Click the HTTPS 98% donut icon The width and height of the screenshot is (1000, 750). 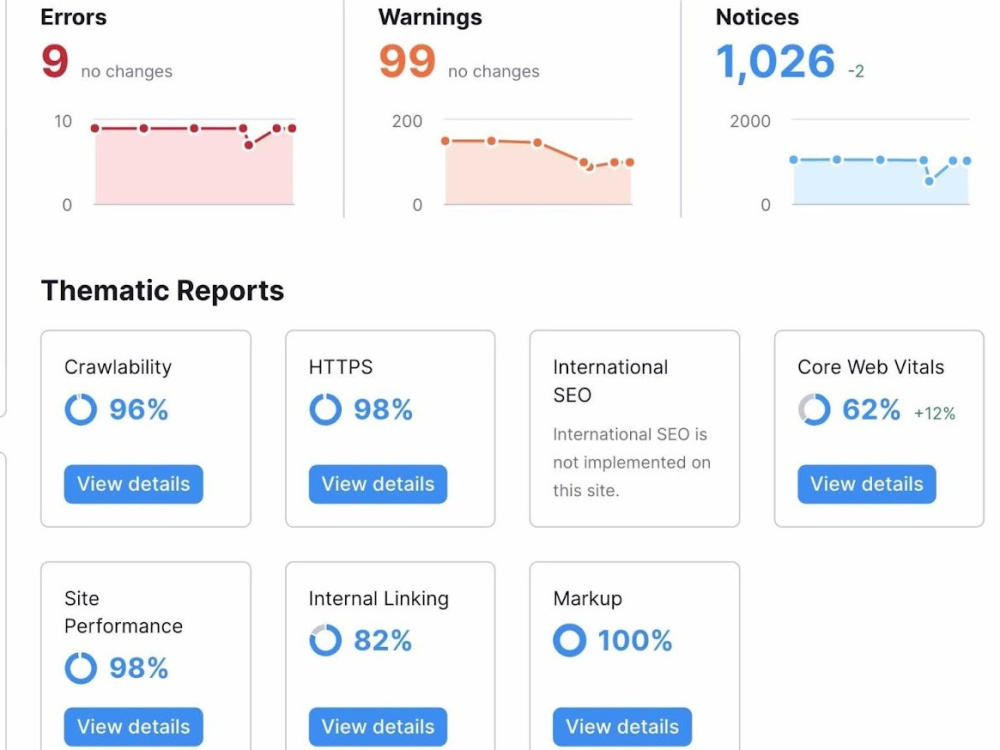point(325,409)
